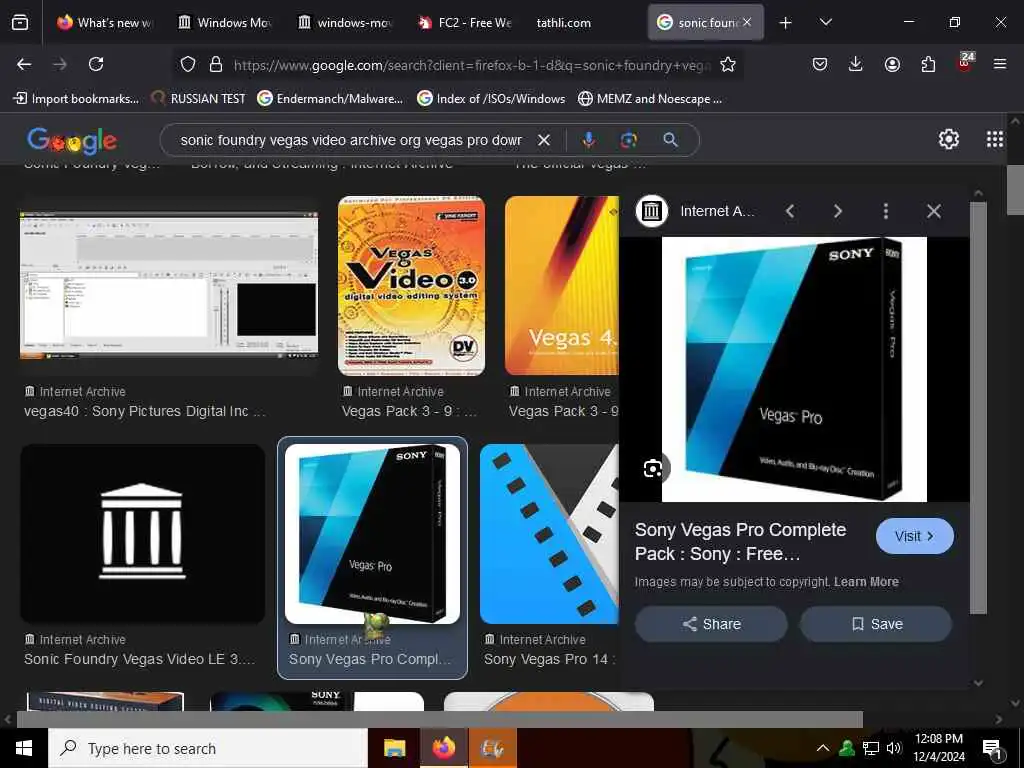Show site security padlock info
The width and height of the screenshot is (1024, 768).
216,65
